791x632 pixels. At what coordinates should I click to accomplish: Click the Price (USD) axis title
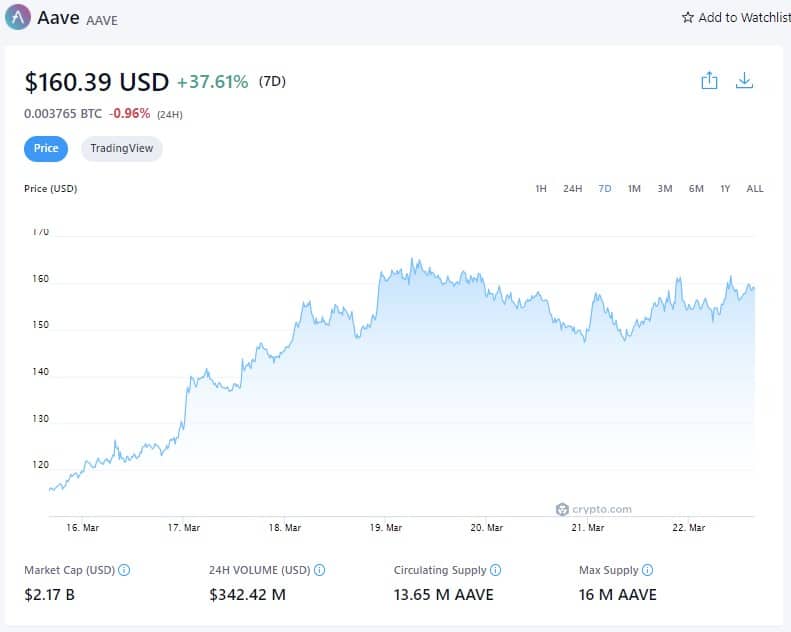[x=50, y=189]
